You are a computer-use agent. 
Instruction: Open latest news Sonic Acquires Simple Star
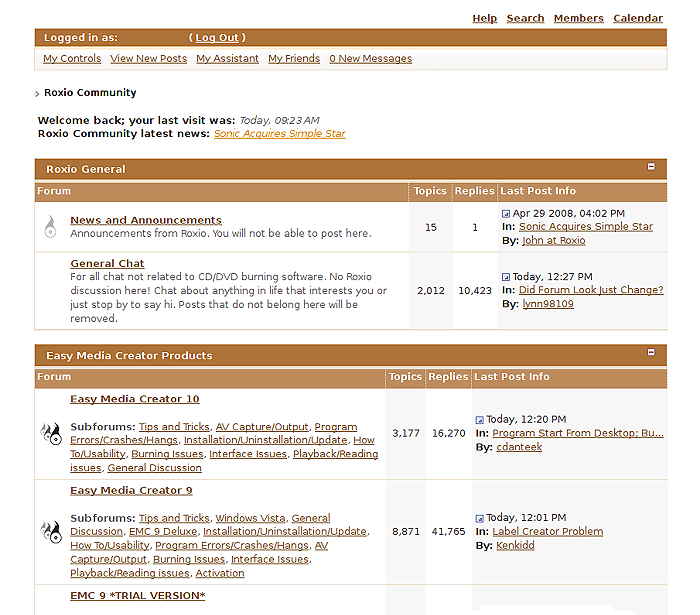pyautogui.click(x=279, y=133)
